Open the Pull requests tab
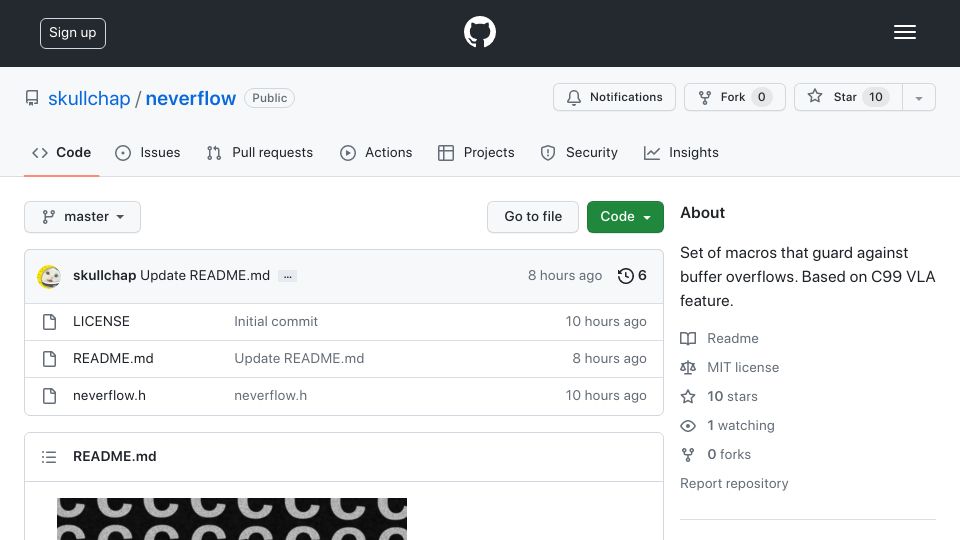 point(260,152)
